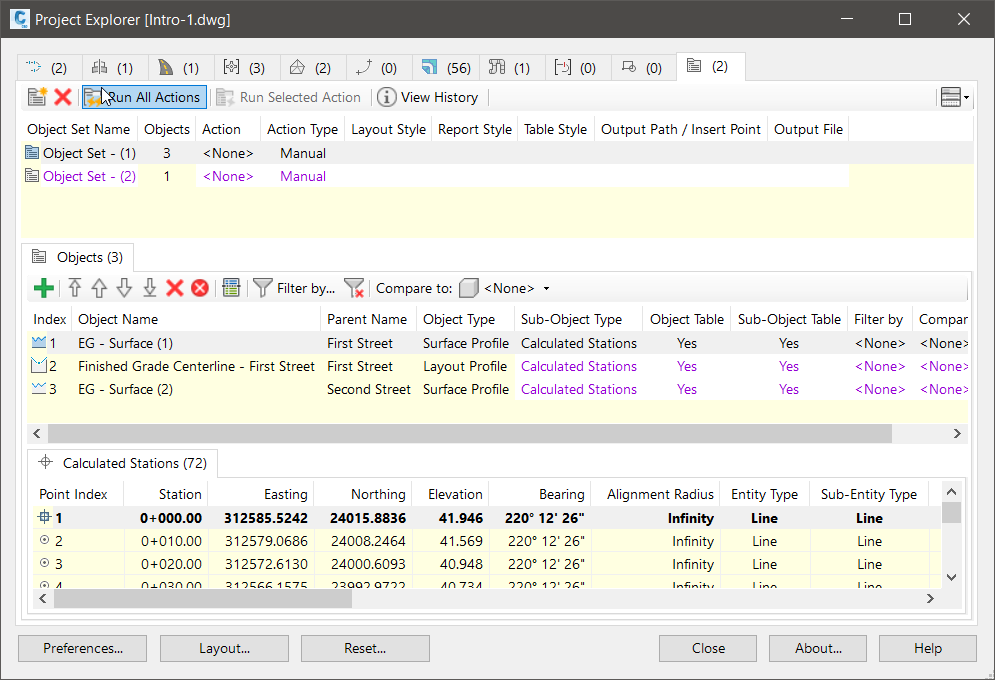
Task: Click the Preferences button
Action: pyautogui.click(x=82, y=648)
